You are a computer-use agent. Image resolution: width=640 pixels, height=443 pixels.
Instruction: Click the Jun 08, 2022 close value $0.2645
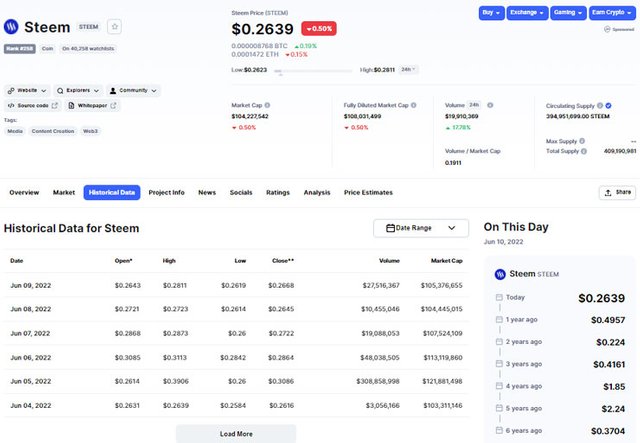(x=281, y=309)
